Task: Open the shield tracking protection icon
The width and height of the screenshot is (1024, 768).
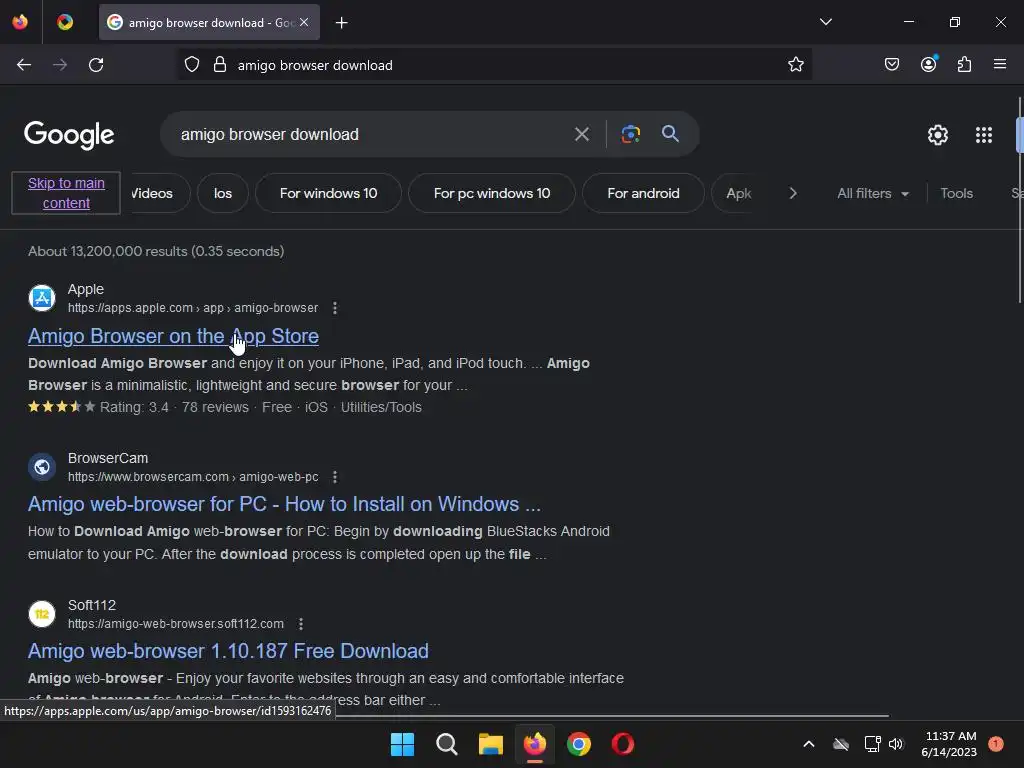Action: (191, 65)
